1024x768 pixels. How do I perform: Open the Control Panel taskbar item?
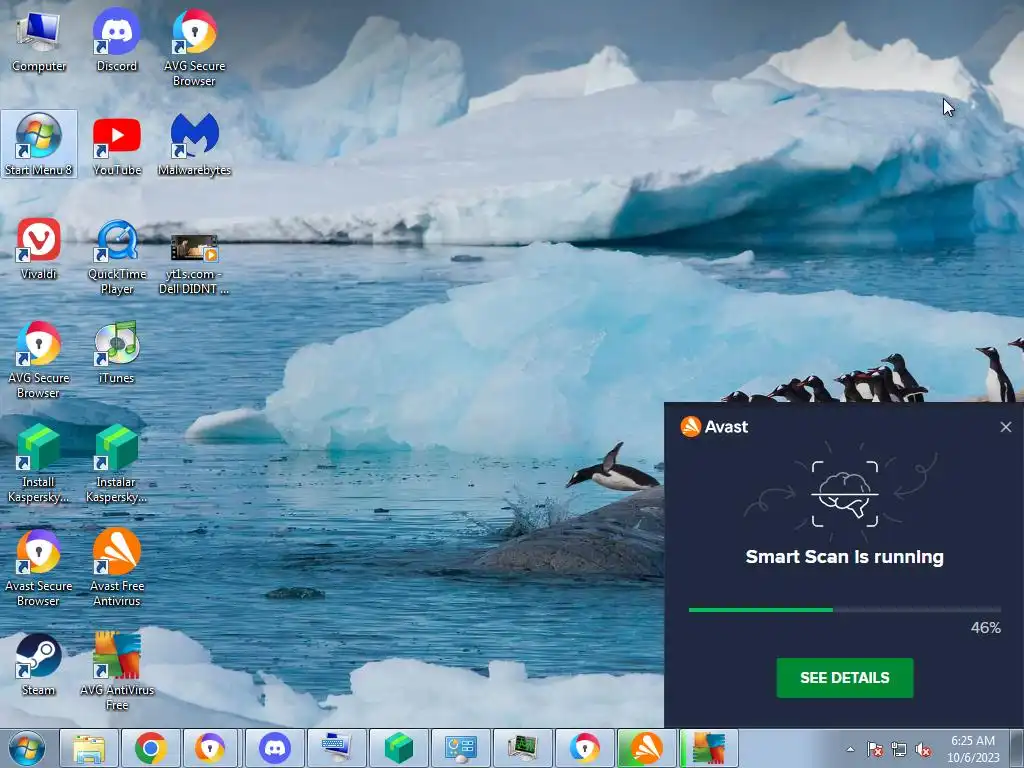click(460, 748)
